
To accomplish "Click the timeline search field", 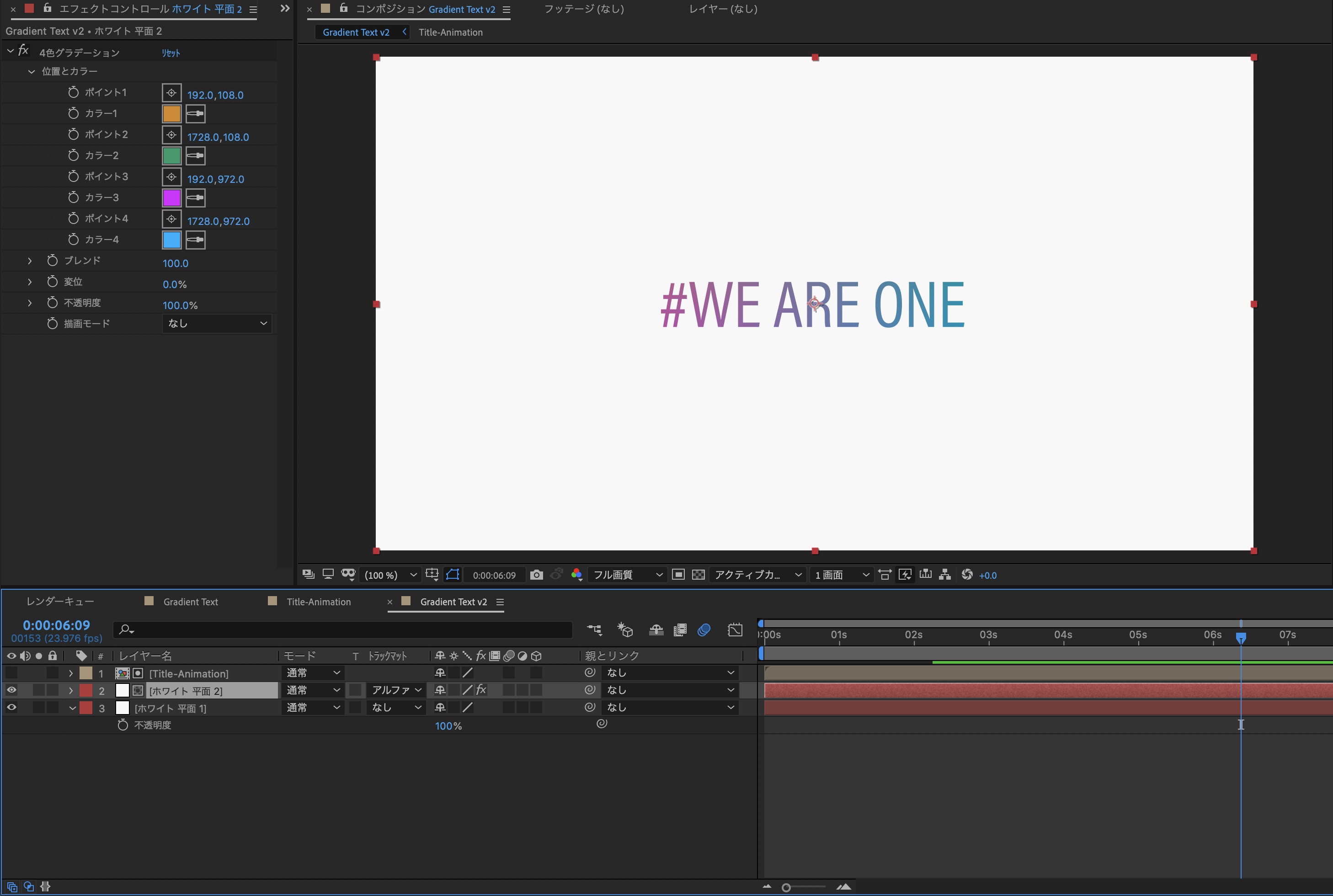I will tap(343, 630).
